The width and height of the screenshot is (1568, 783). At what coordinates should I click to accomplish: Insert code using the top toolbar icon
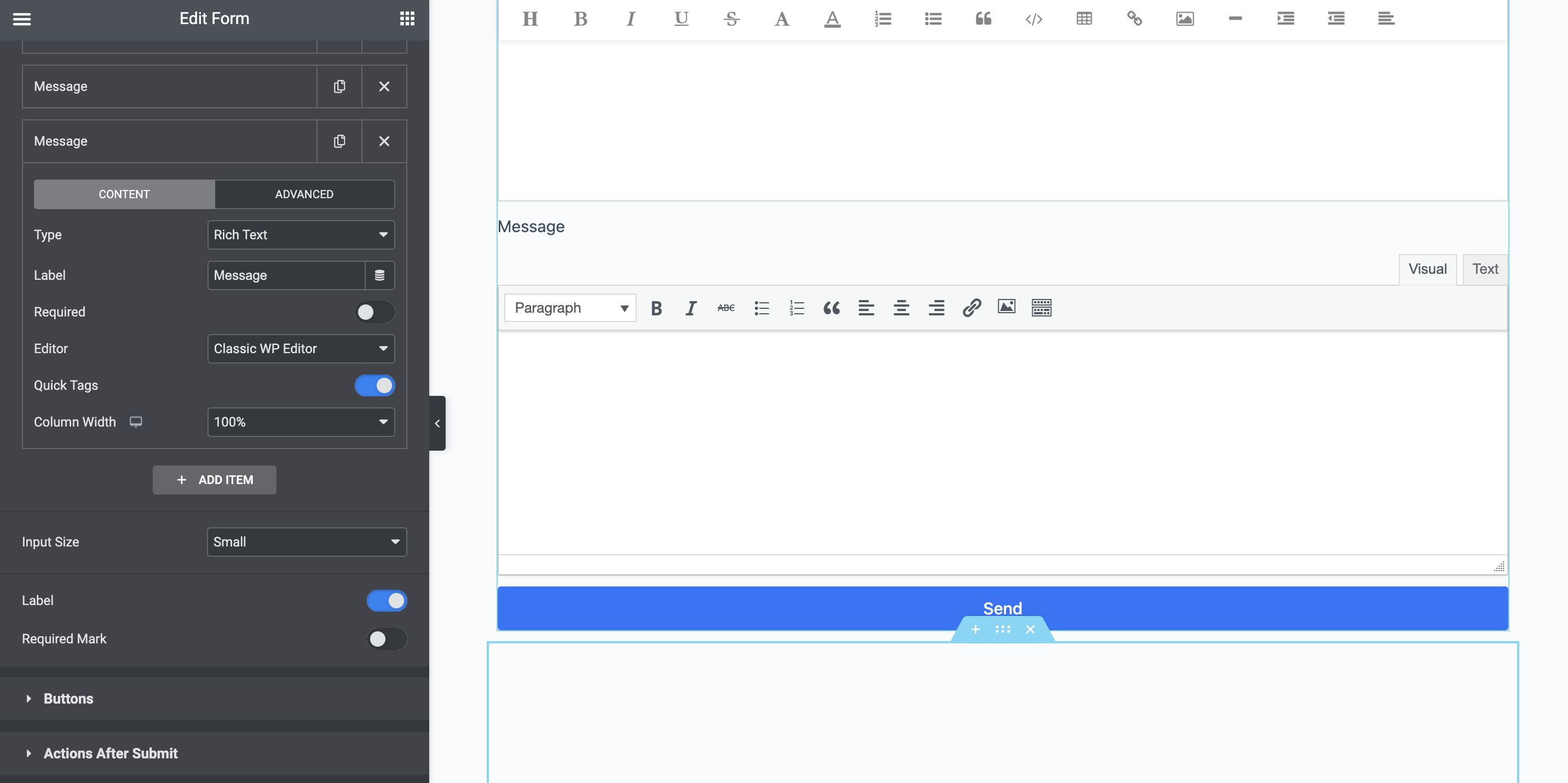tap(1034, 19)
